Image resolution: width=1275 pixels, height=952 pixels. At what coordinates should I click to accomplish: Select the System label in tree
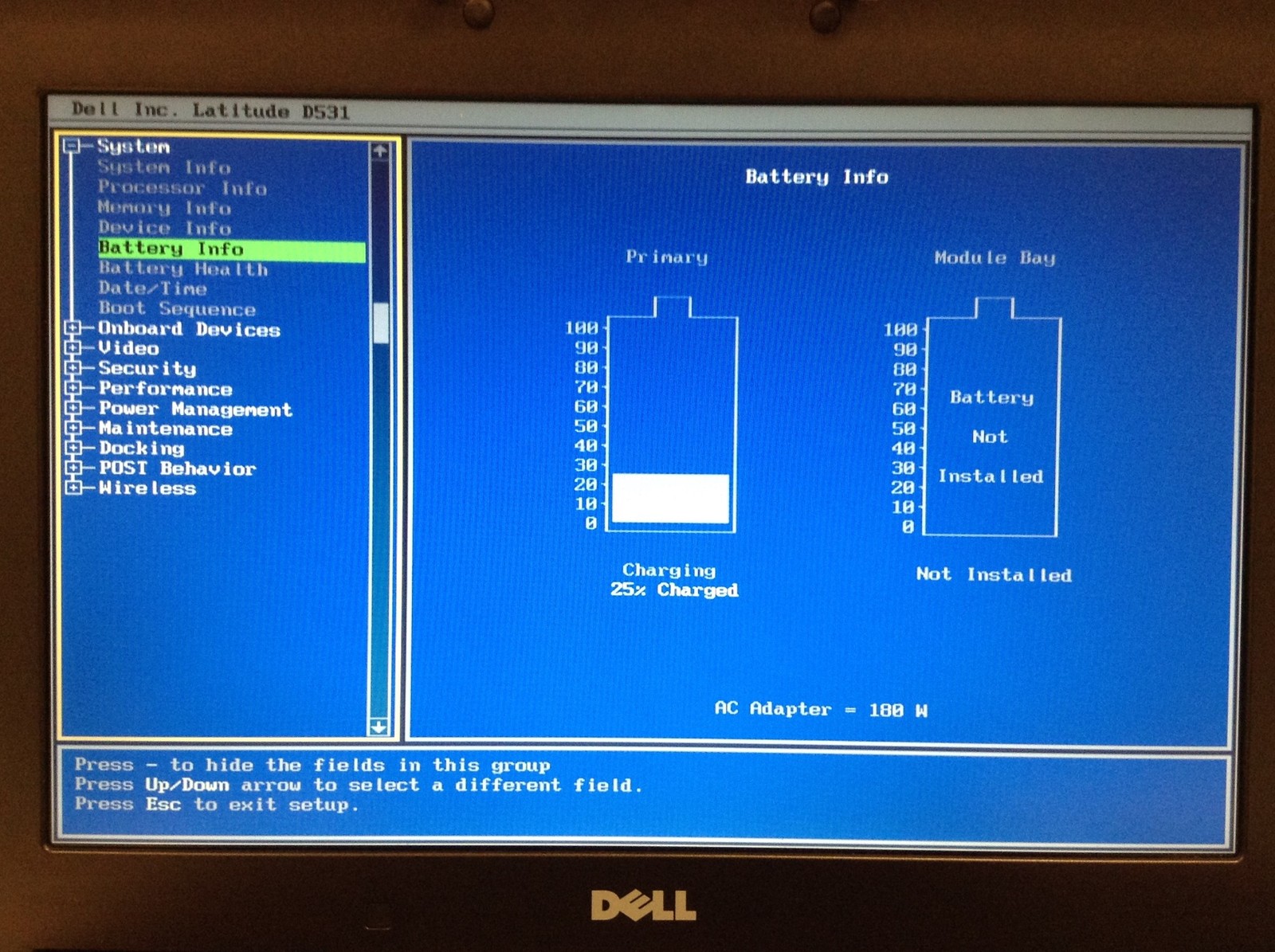click(133, 147)
